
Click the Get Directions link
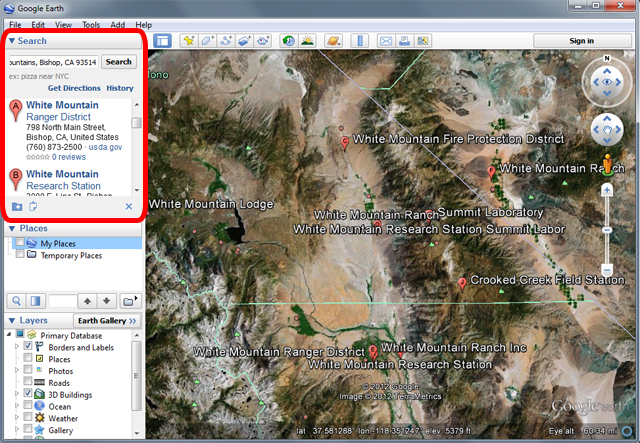coord(74,88)
